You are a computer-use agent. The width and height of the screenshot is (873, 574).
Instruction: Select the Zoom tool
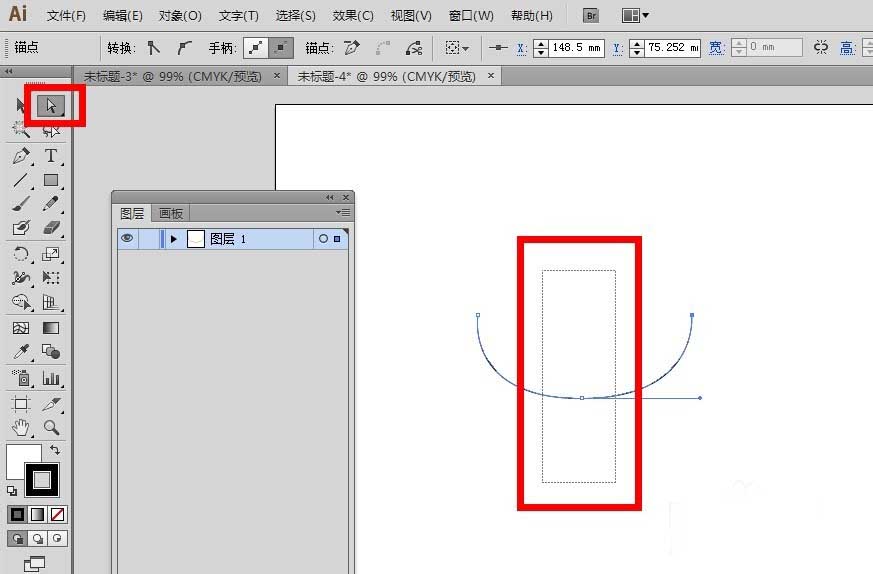coord(51,428)
